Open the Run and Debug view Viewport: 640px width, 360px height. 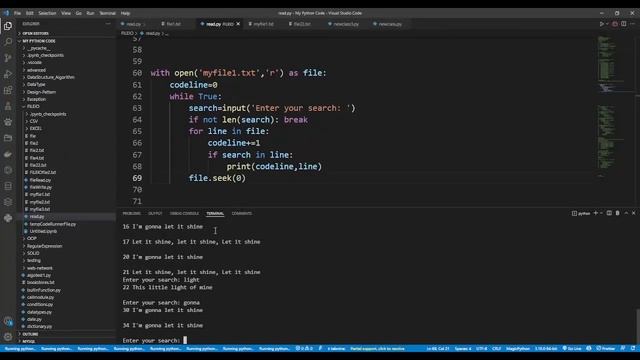pos(8,74)
